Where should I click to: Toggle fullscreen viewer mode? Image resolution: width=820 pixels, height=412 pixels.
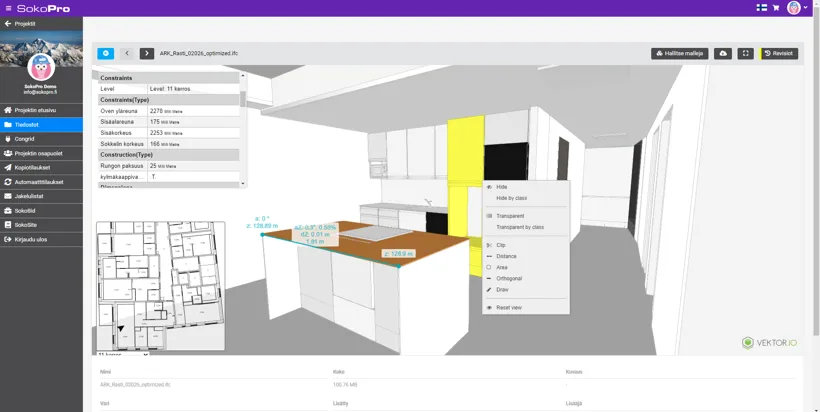[745, 53]
